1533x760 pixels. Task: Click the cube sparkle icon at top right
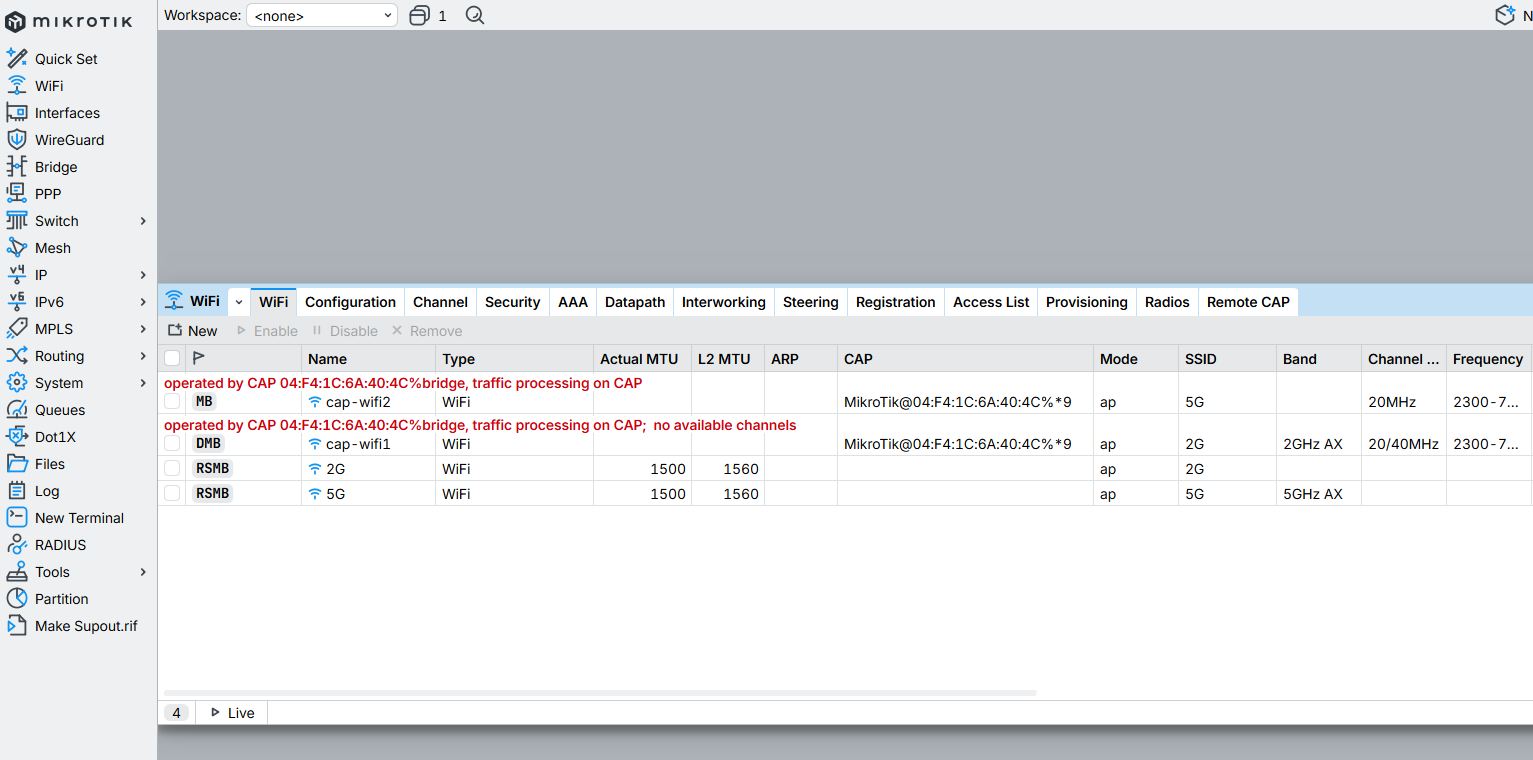[x=1505, y=15]
